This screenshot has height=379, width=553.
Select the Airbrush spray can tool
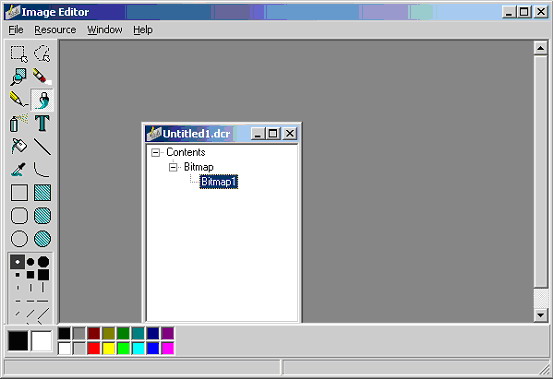19,123
